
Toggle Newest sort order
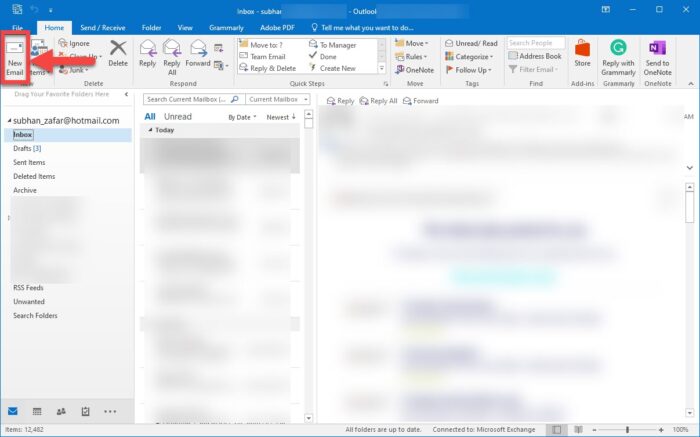pos(281,117)
